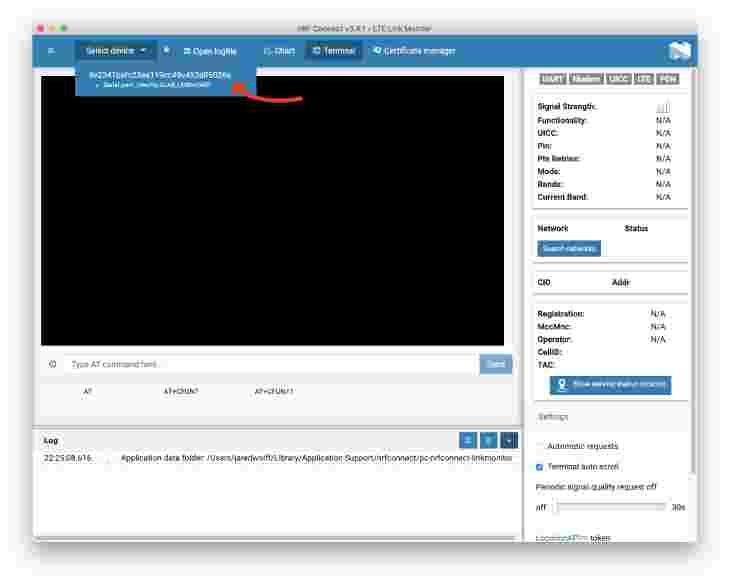730x585 pixels.
Task: Click the Registration label
Action: tap(561, 314)
